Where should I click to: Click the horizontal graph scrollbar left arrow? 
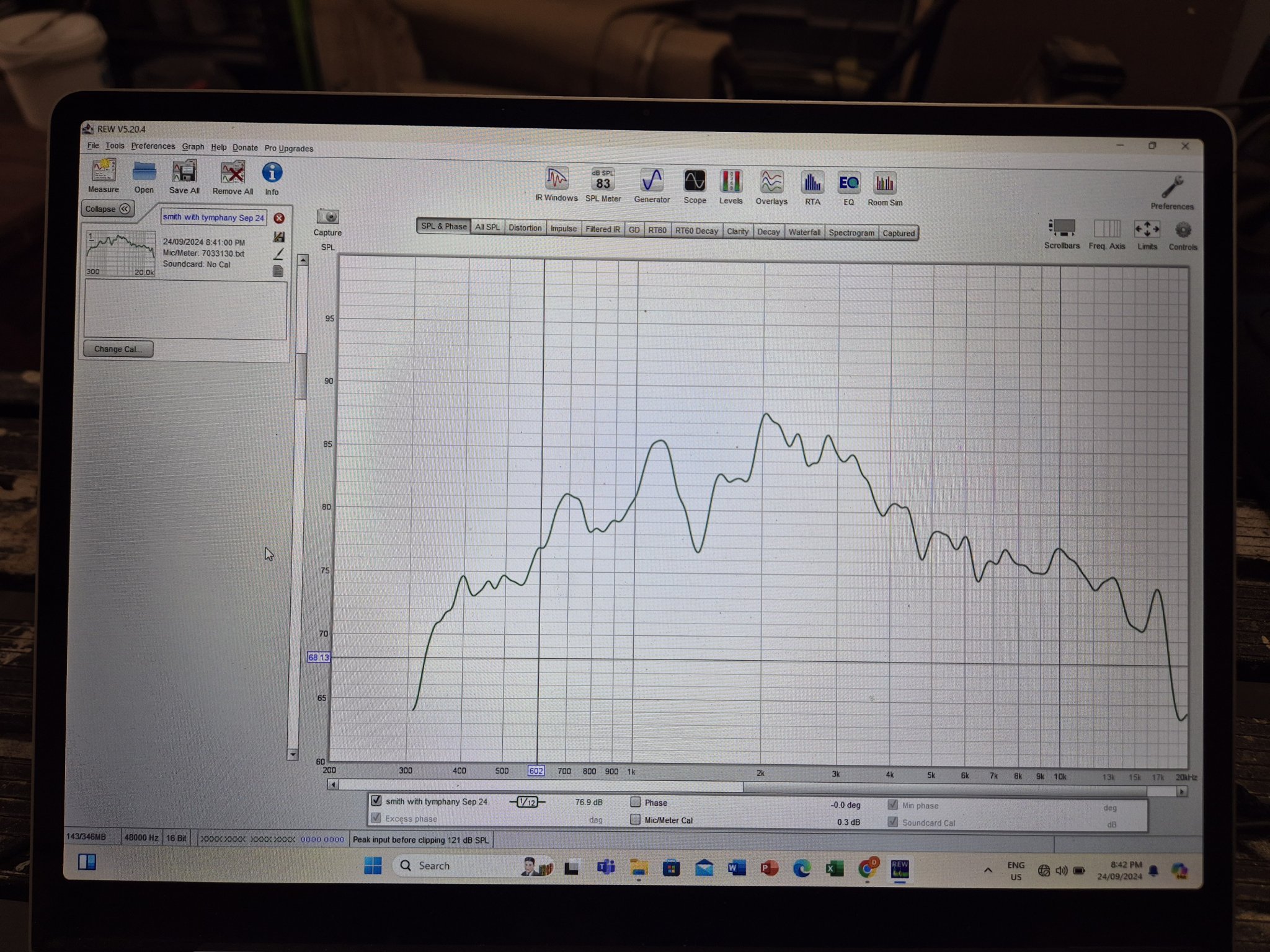pos(333,785)
